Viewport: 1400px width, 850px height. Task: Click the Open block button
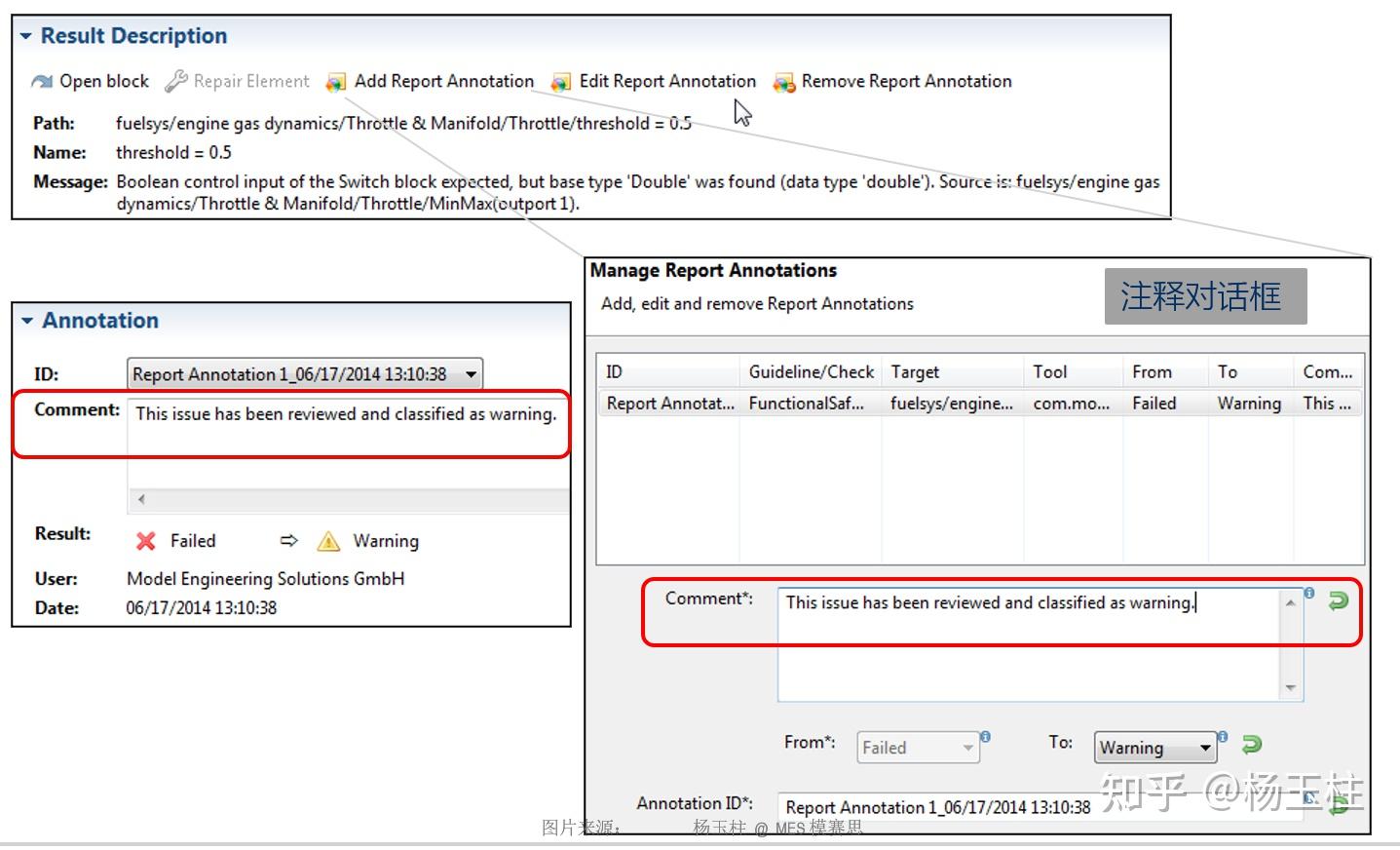pos(90,81)
